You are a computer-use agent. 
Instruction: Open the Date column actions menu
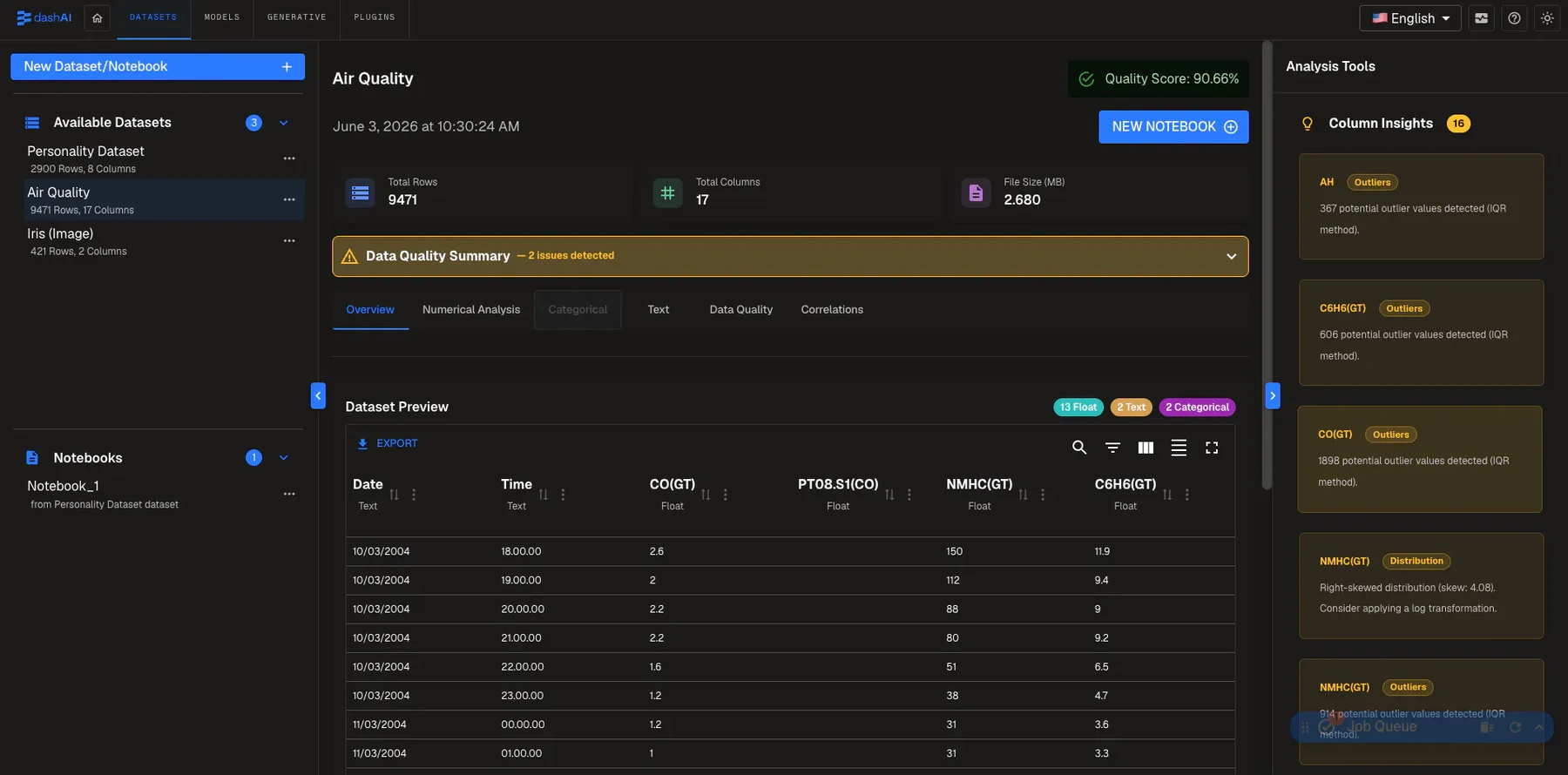pyautogui.click(x=414, y=495)
